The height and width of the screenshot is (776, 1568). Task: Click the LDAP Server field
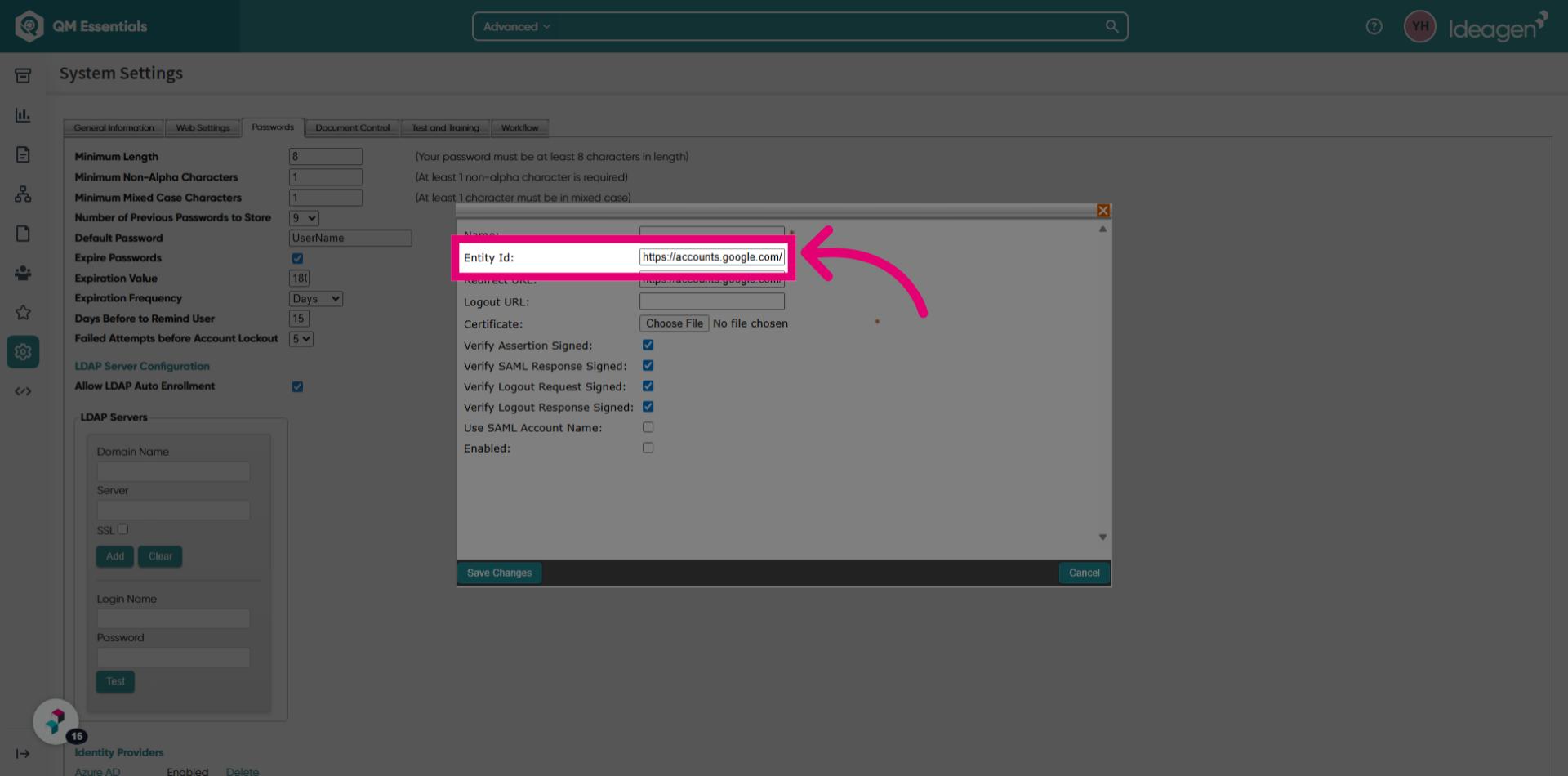(x=173, y=511)
